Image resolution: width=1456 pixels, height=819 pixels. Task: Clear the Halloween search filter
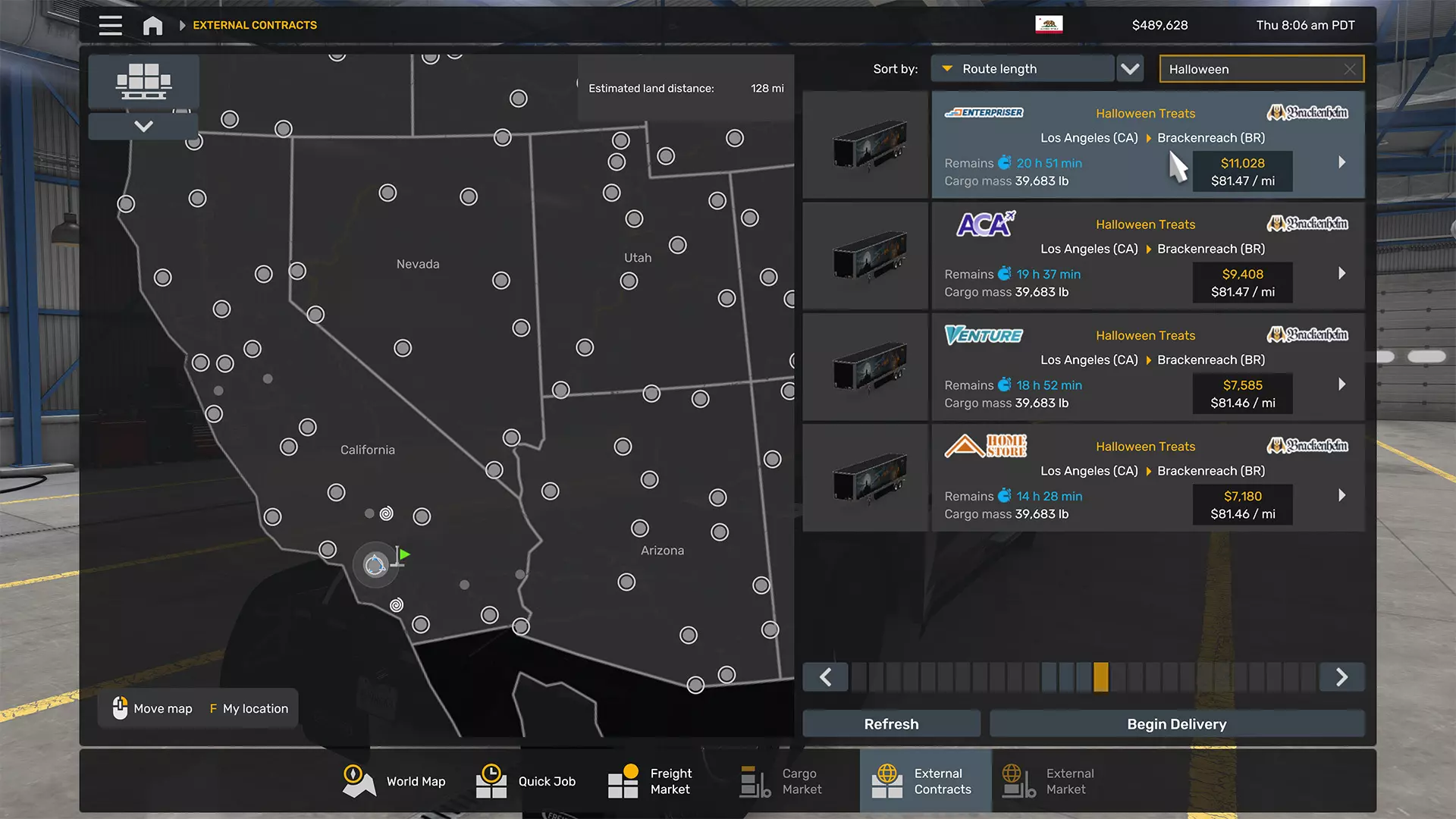coord(1349,69)
